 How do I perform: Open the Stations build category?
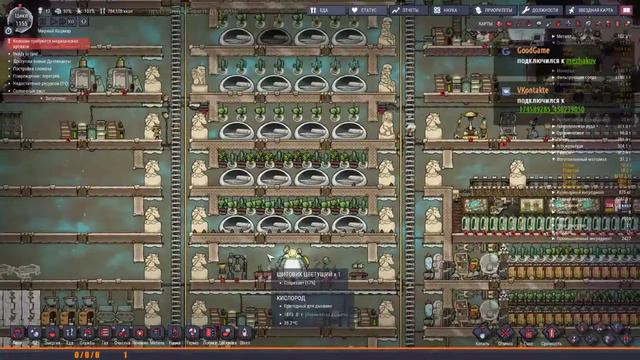tap(175, 334)
